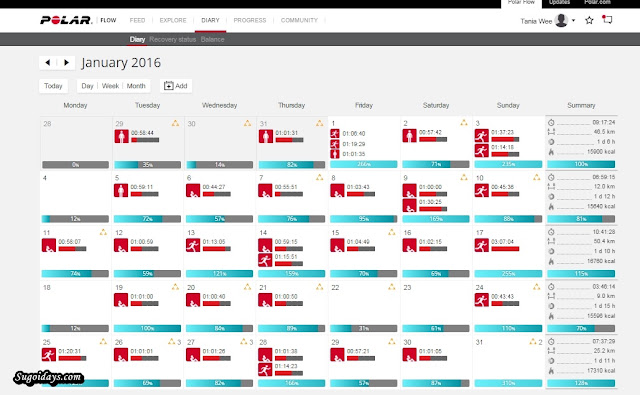
Task: Open Jan 28 running session 01:14:23
Action: click(265, 369)
